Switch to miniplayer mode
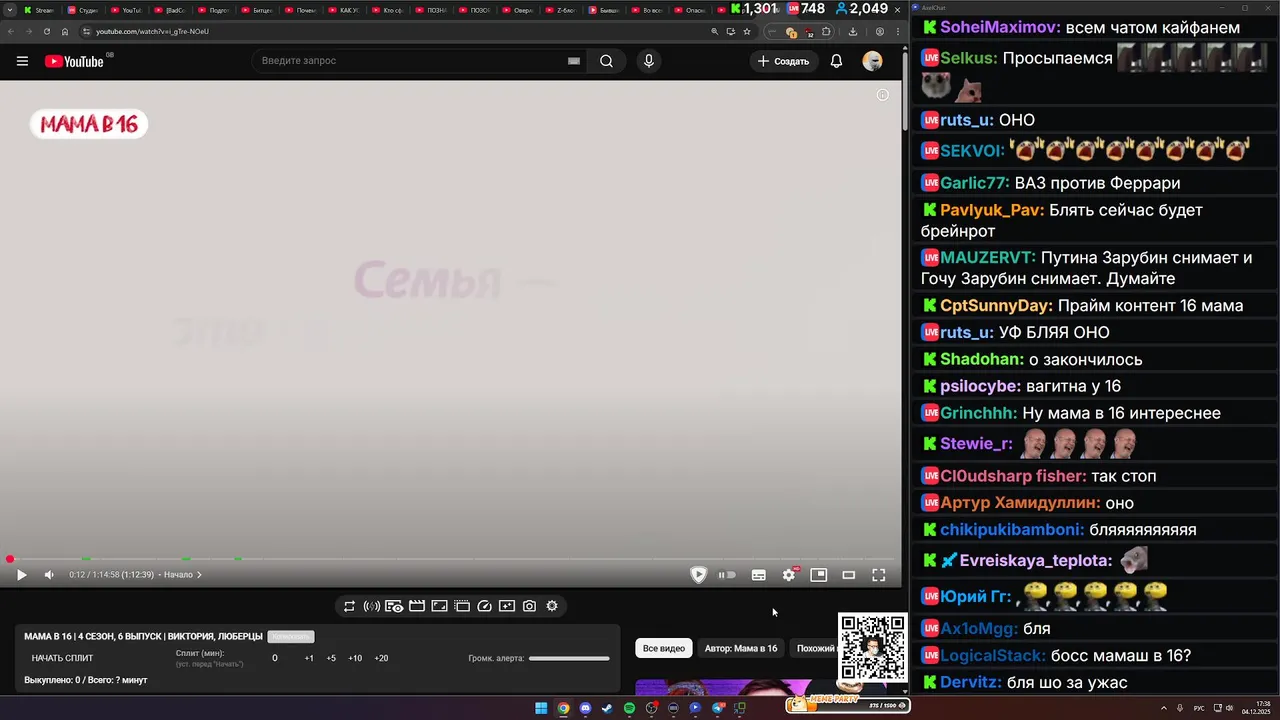This screenshot has width=1280, height=720. pyautogui.click(x=819, y=575)
